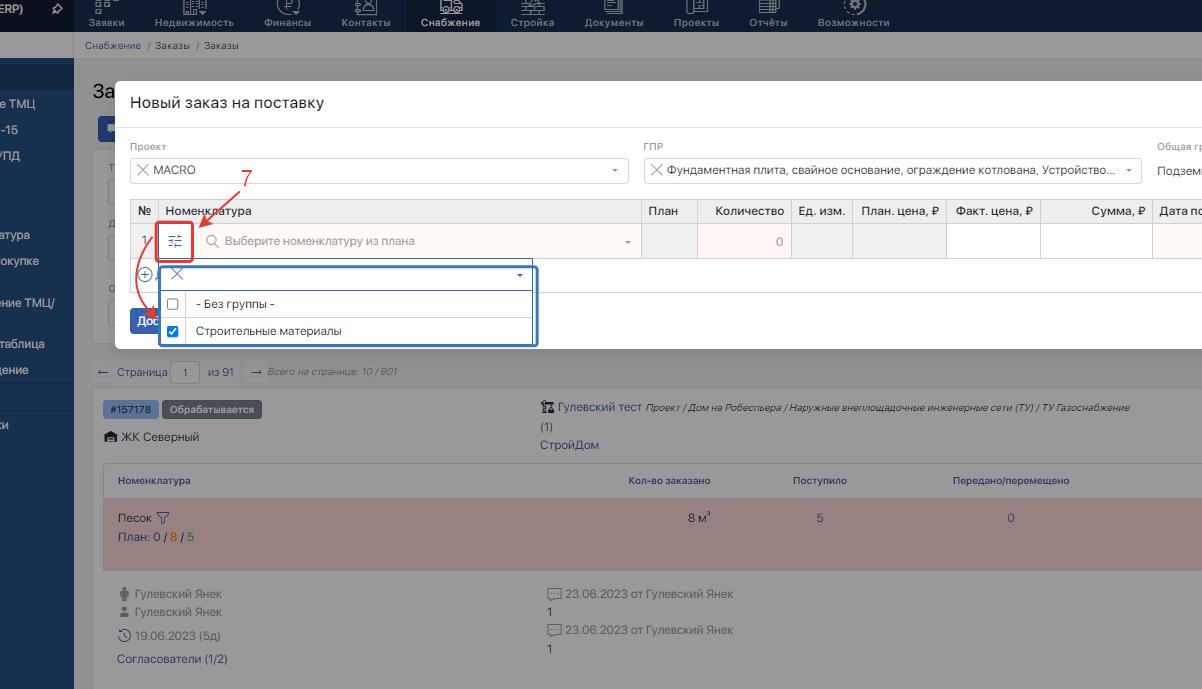This screenshot has width=1202, height=689.
Task: Open the first Заказы breadcrumb link
Action: pos(172,46)
